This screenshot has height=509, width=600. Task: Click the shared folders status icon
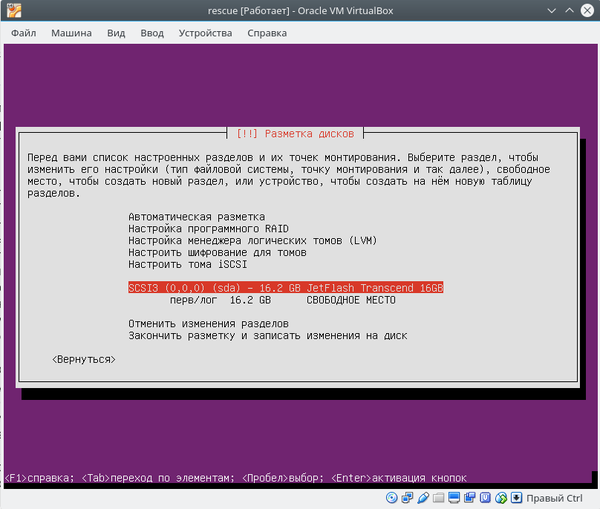(439, 498)
